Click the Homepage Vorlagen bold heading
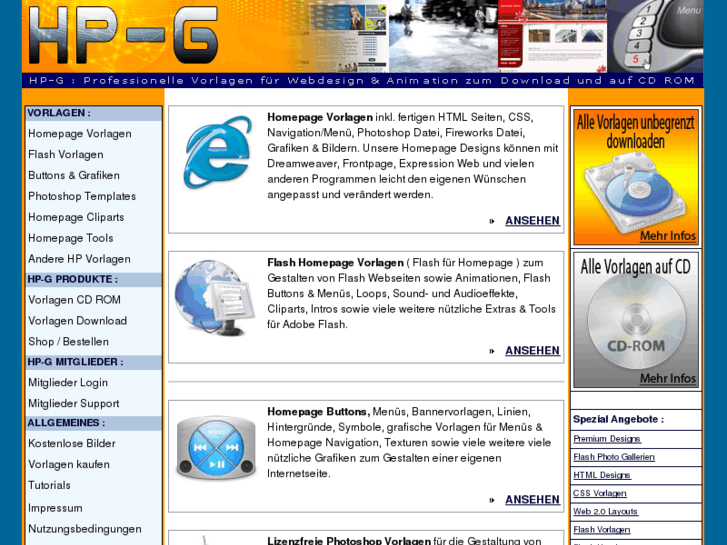The width and height of the screenshot is (727, 545). (x=320, y=117)
